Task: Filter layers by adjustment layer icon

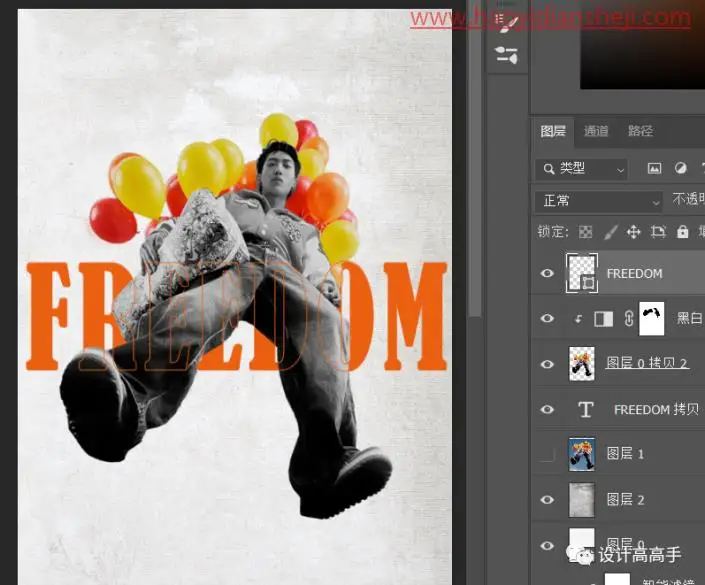Action: click(x=681, y=168)
